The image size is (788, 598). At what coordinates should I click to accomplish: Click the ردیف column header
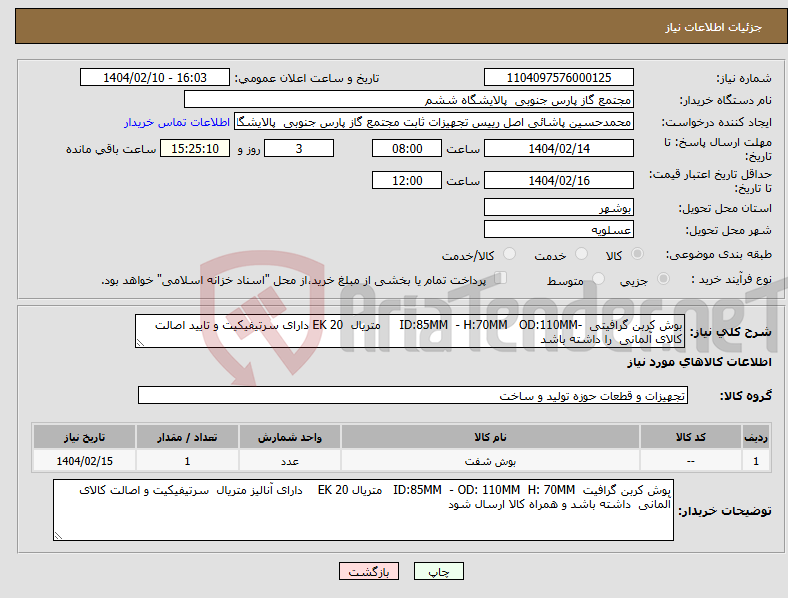click(756, 437)
